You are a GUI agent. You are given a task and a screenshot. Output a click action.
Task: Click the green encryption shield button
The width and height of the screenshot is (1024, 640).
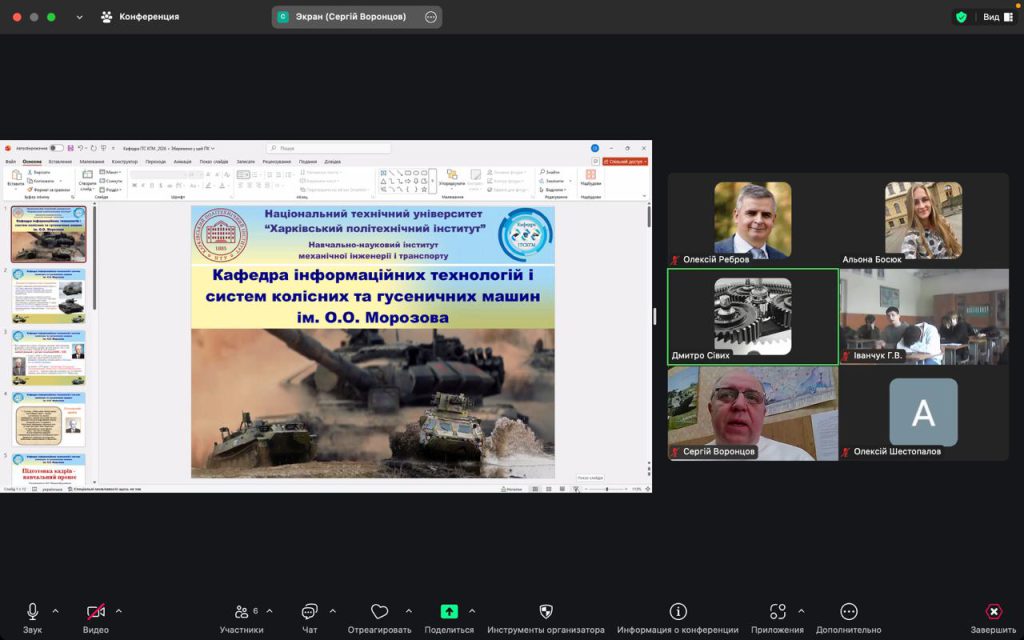click(x=961, y=17)
